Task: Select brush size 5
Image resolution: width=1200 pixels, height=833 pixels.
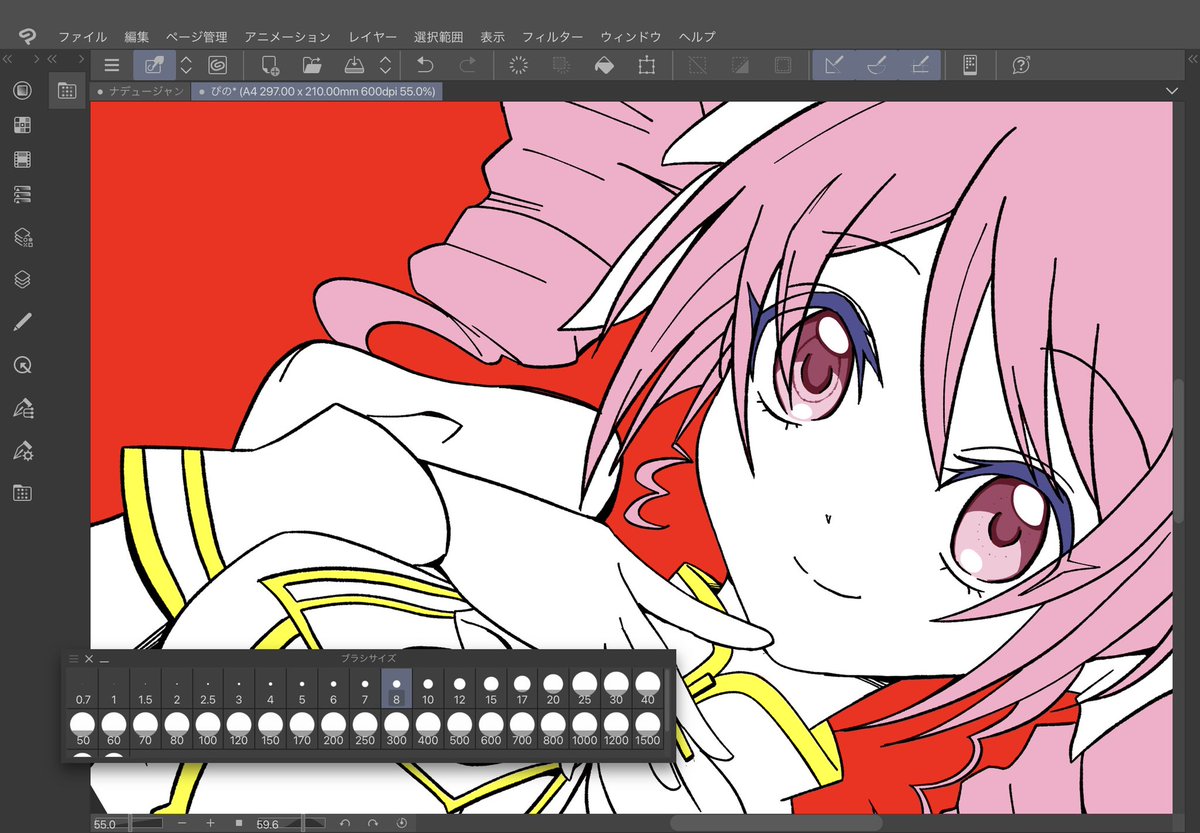Action: coord(302,688)
